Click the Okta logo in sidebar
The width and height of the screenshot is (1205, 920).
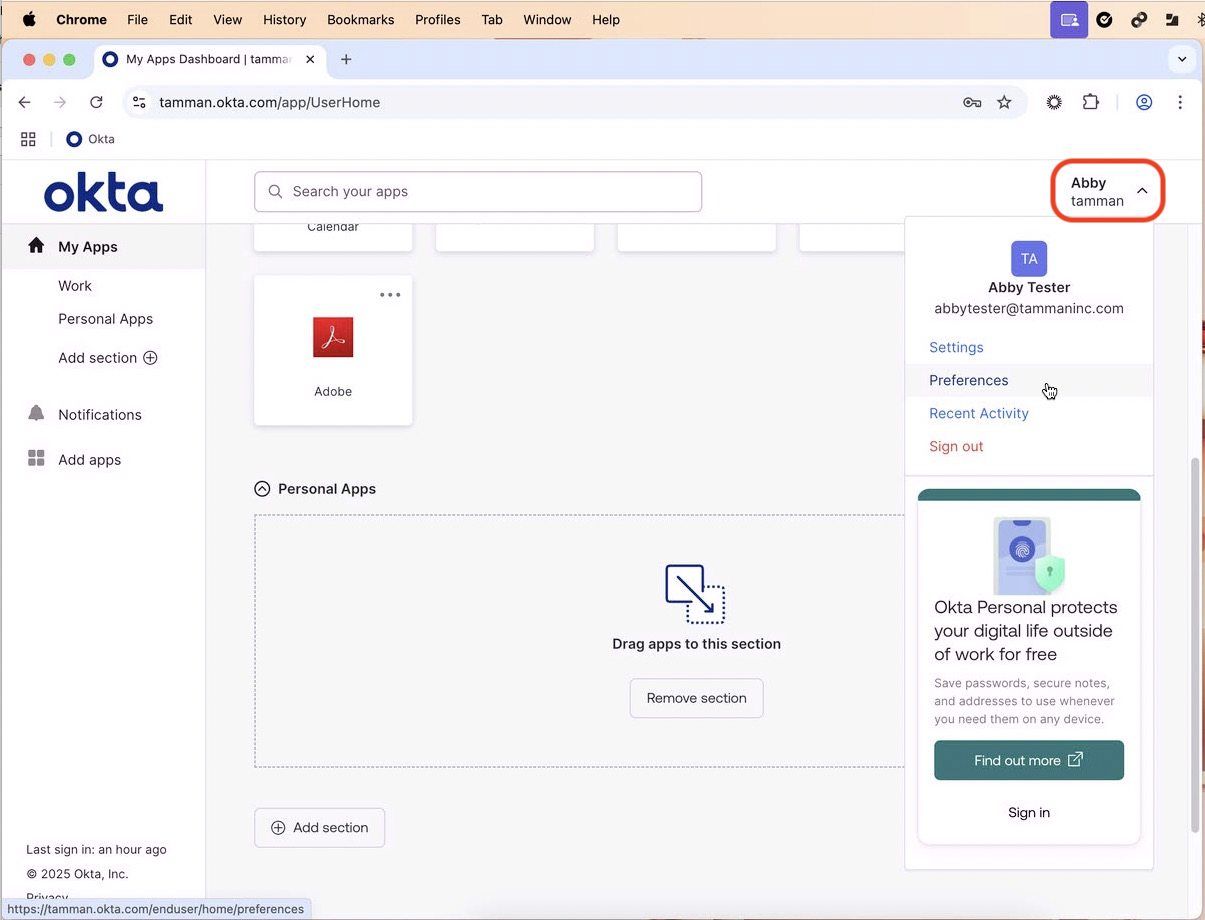tap(103, 193)
